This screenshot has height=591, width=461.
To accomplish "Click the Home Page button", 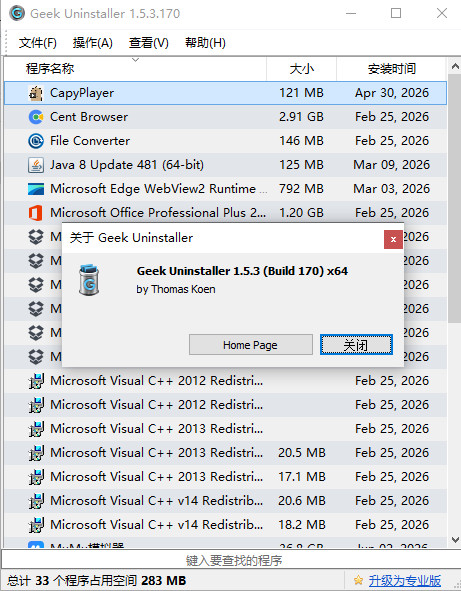I will click(251, 344).
